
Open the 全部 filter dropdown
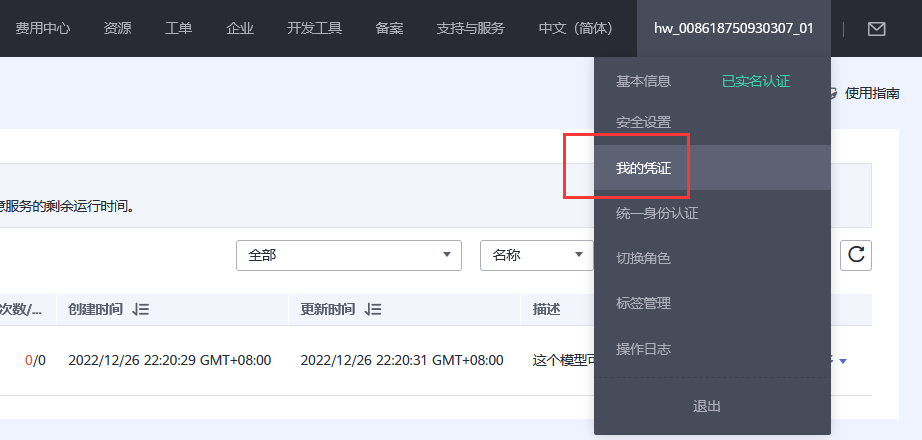[x=349, y=255]
